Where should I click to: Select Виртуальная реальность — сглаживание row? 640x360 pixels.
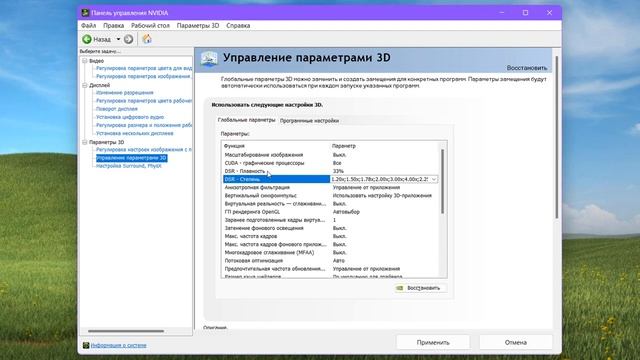point(331,204)
